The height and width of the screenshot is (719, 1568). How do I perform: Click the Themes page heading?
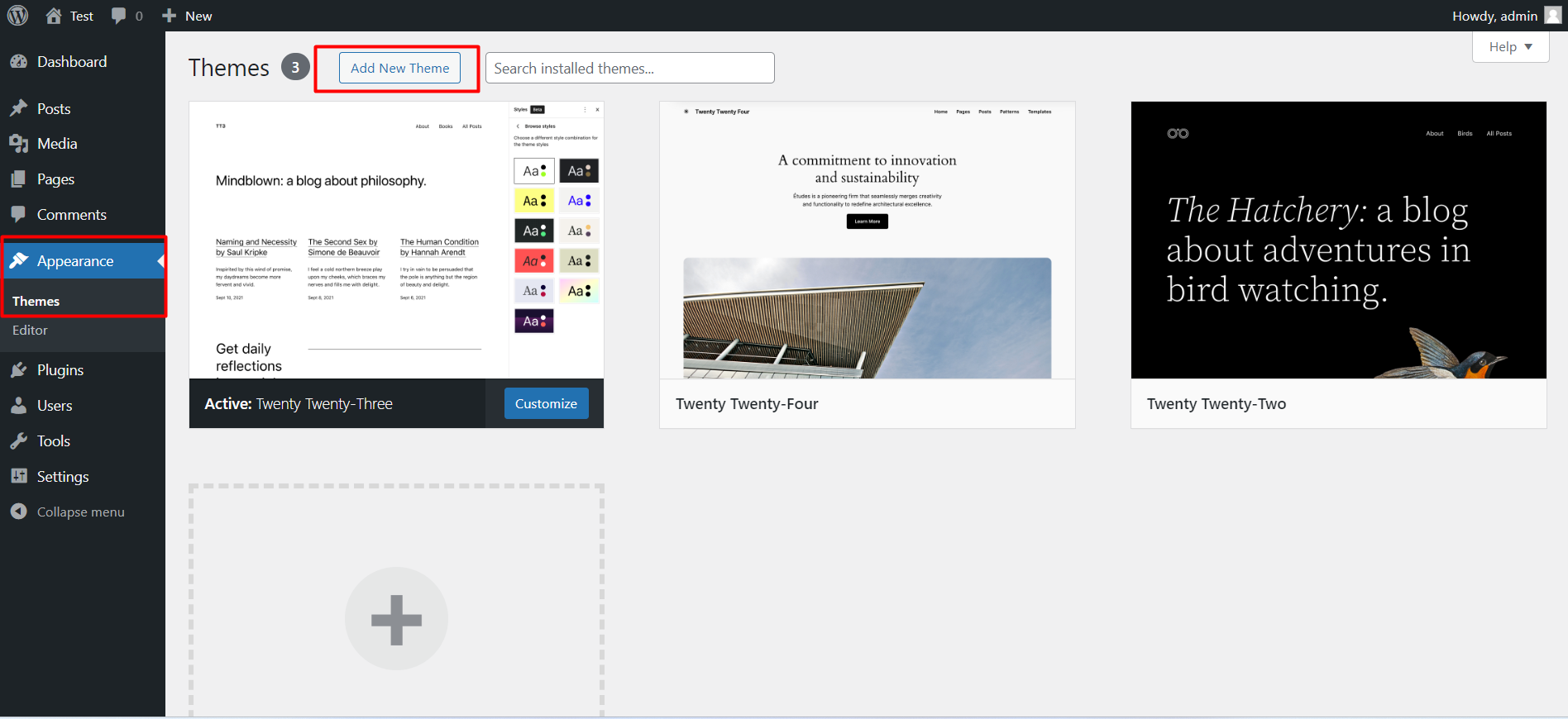(229, 68)
